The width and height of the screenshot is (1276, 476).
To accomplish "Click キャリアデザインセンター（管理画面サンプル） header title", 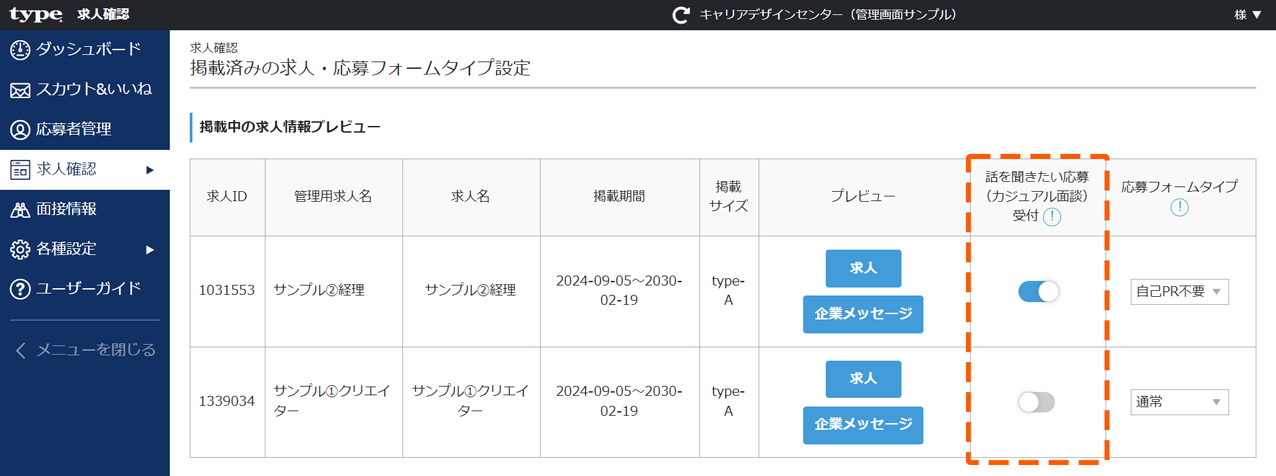I will point(828,15).
